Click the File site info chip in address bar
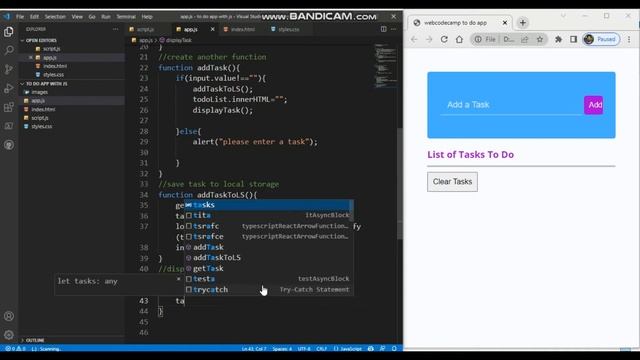Viewport: 640px width, 360px height. pos(485,39)
